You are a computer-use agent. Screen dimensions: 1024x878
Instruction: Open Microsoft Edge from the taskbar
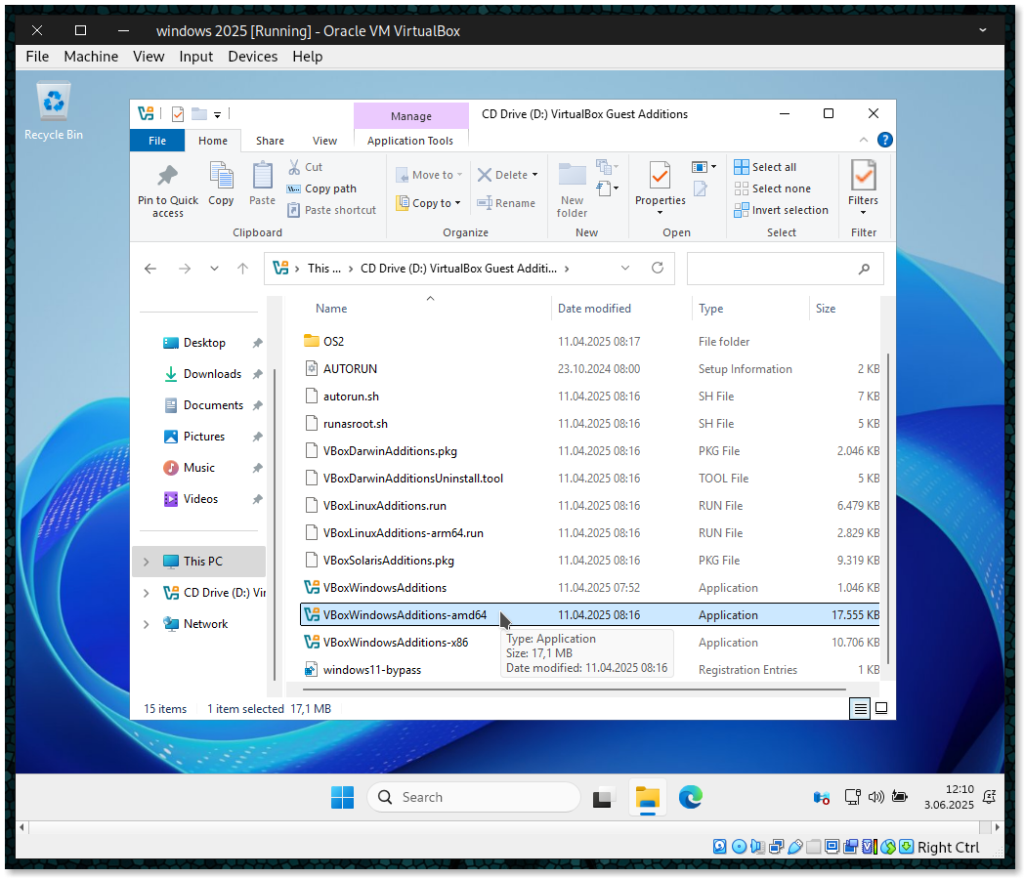coord(690,797)
